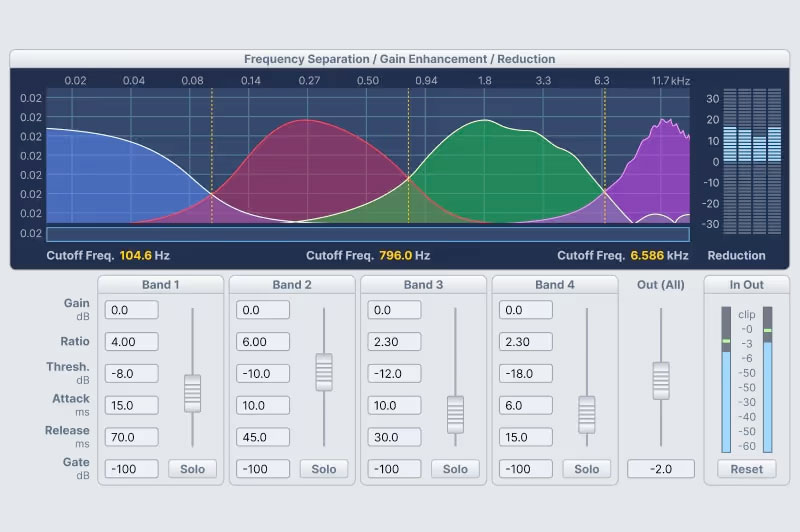
Task: Click the Band 1 Gain input field
Action: (132, 310)
